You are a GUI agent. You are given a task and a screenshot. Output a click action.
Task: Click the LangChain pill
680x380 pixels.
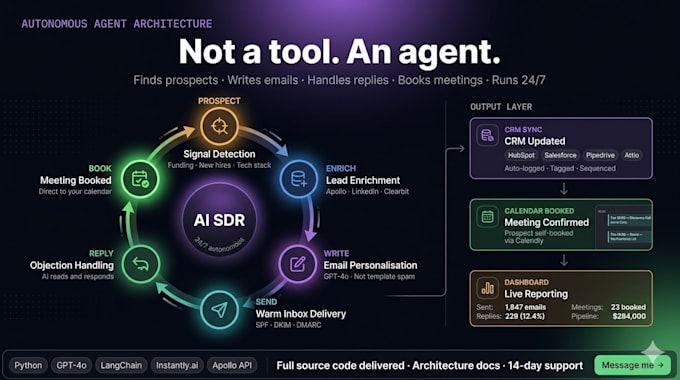click(x=121, y=365)
